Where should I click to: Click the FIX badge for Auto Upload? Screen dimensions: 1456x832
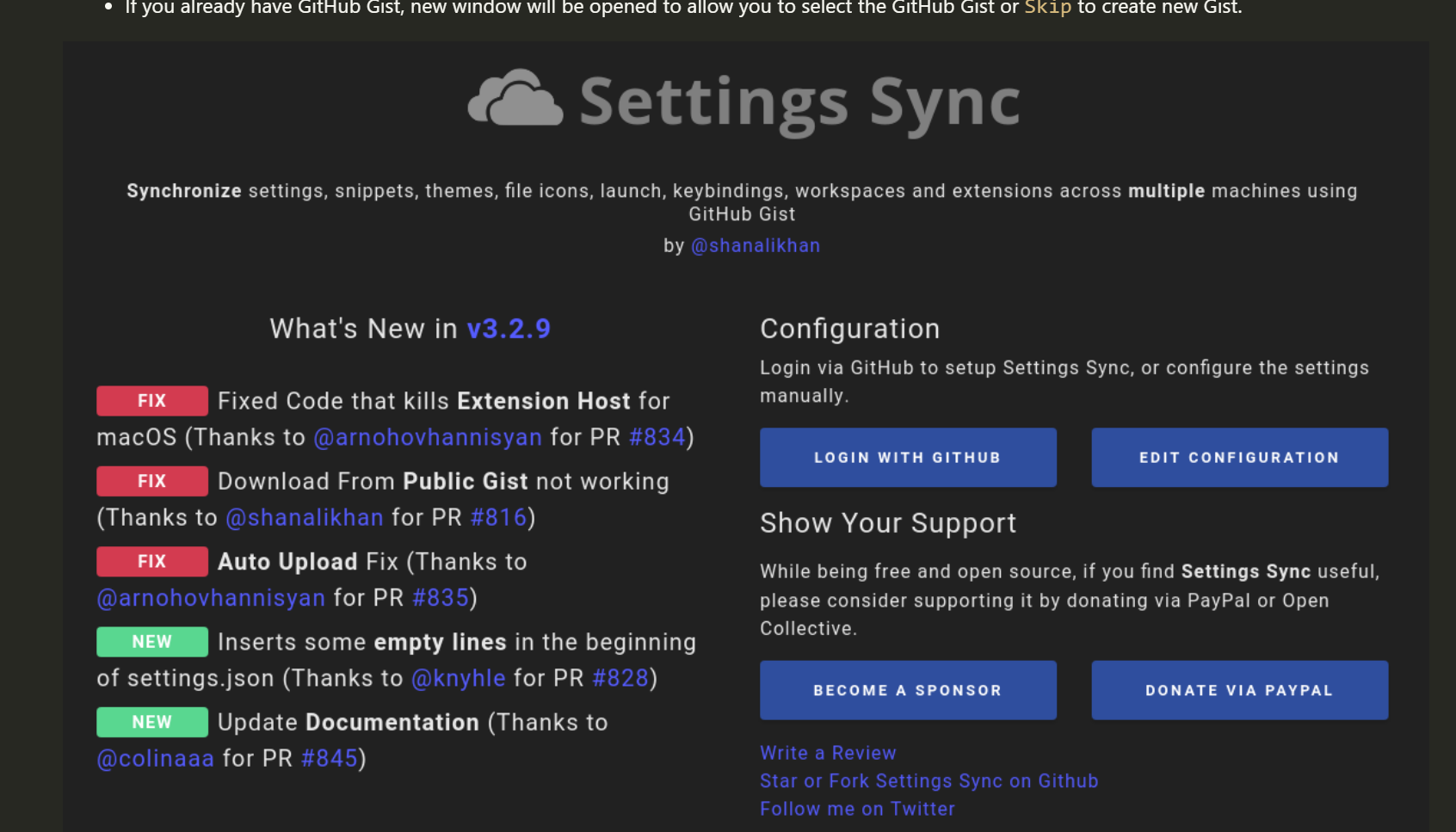pyautogui.click(x=151, y=561)
